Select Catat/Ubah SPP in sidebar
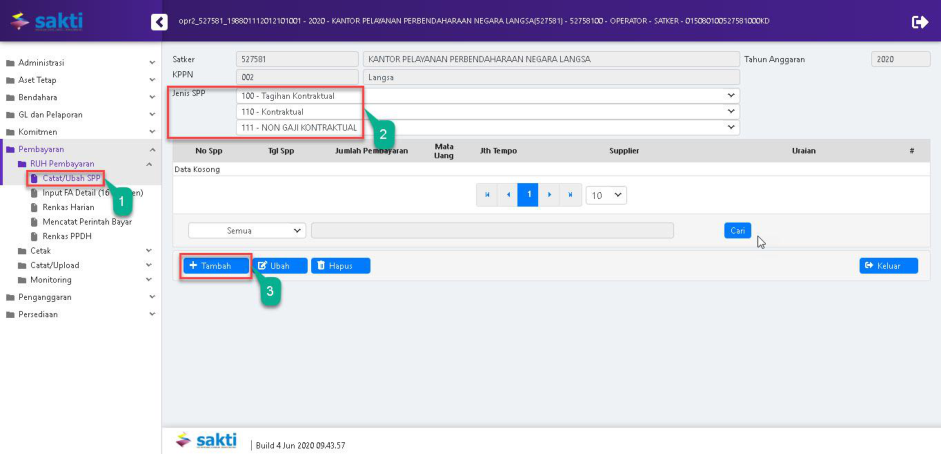Viewport: 941px width, 454px height. point(70,178)
